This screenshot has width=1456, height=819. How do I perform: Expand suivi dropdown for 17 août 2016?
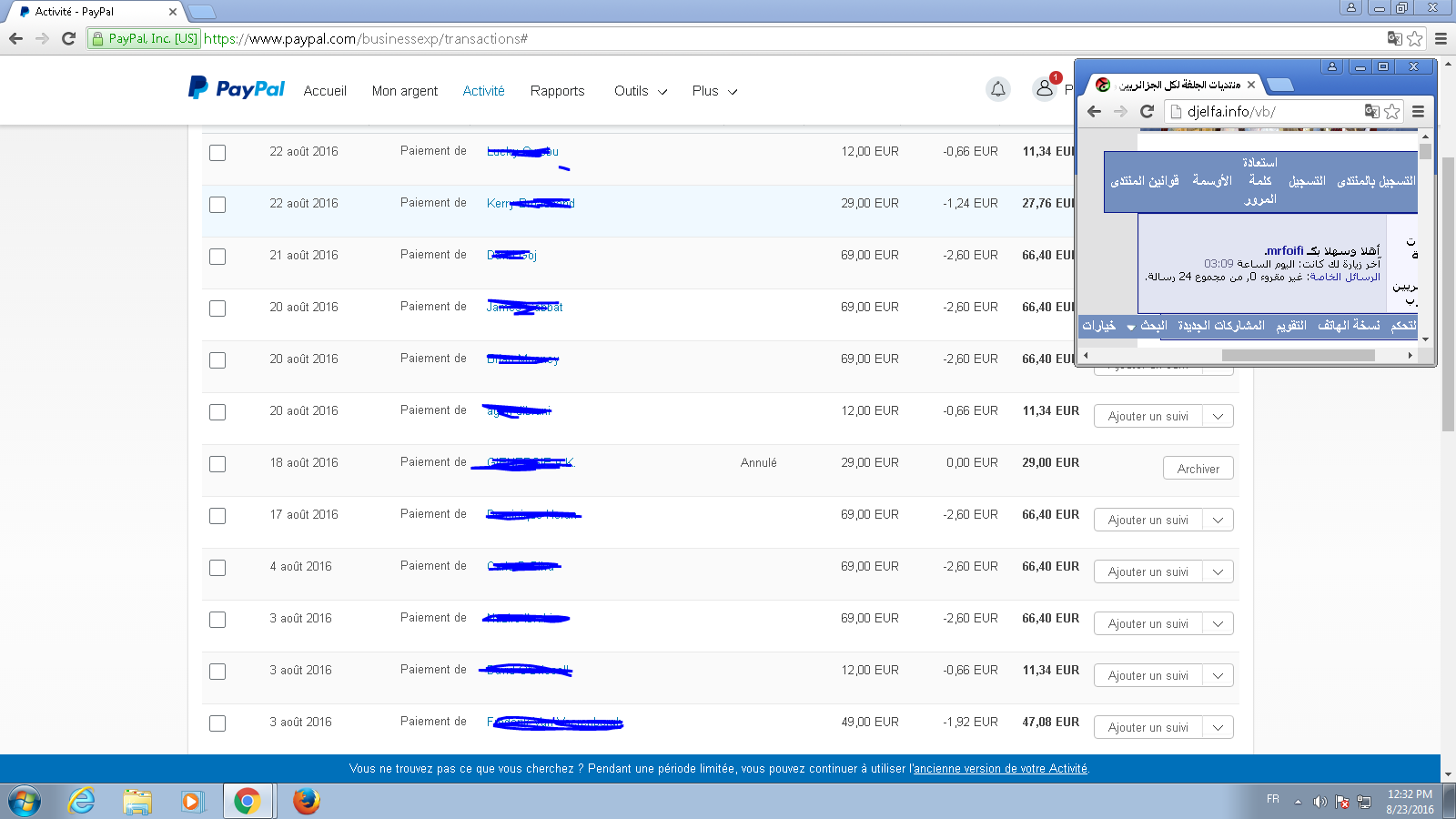1218,520
